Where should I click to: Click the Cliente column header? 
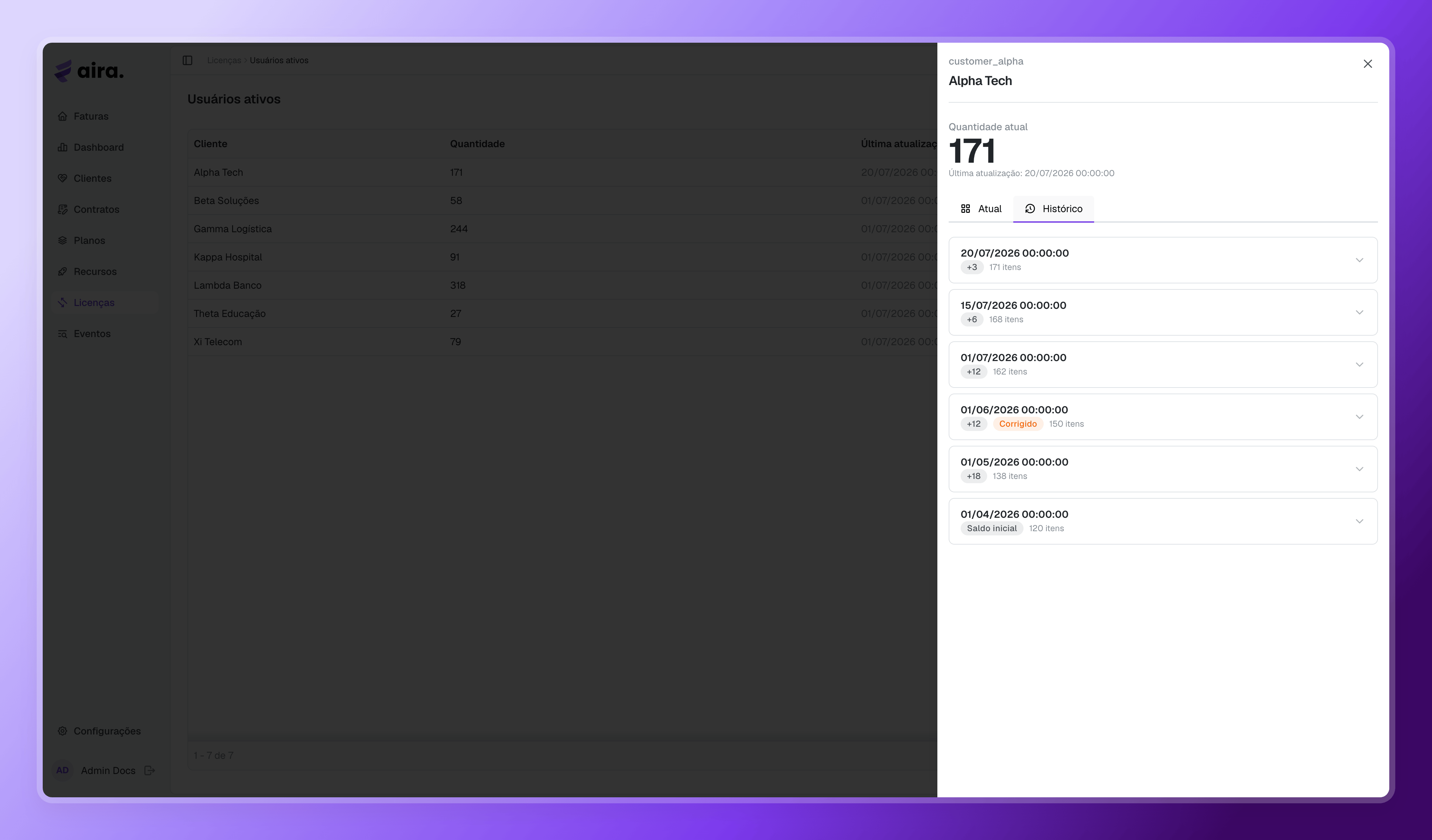point(210,144)
